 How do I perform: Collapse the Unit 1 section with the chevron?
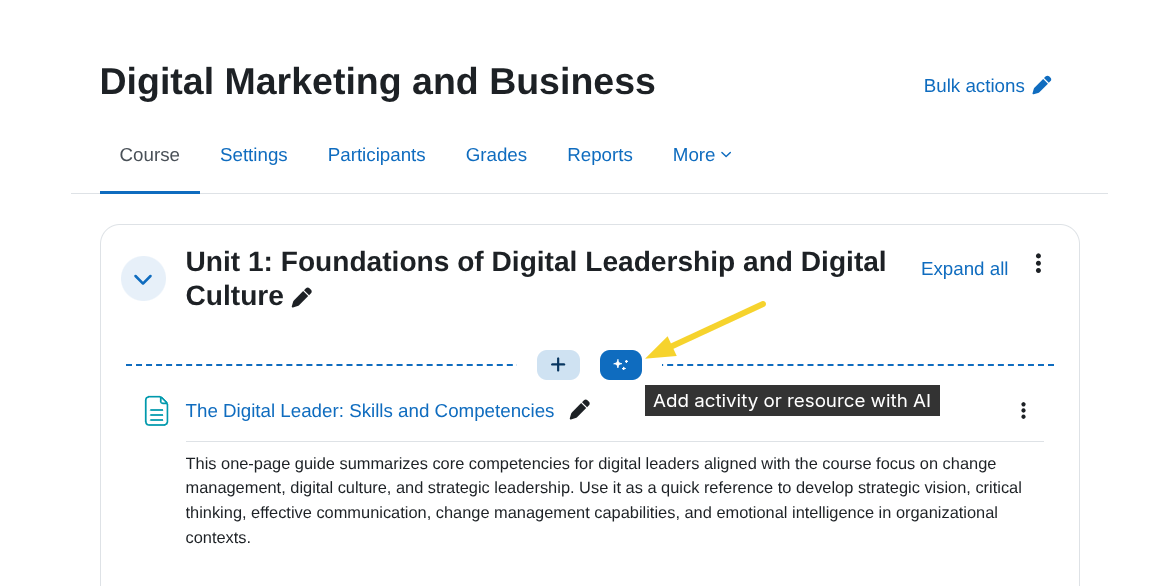(x=143, y=279)
